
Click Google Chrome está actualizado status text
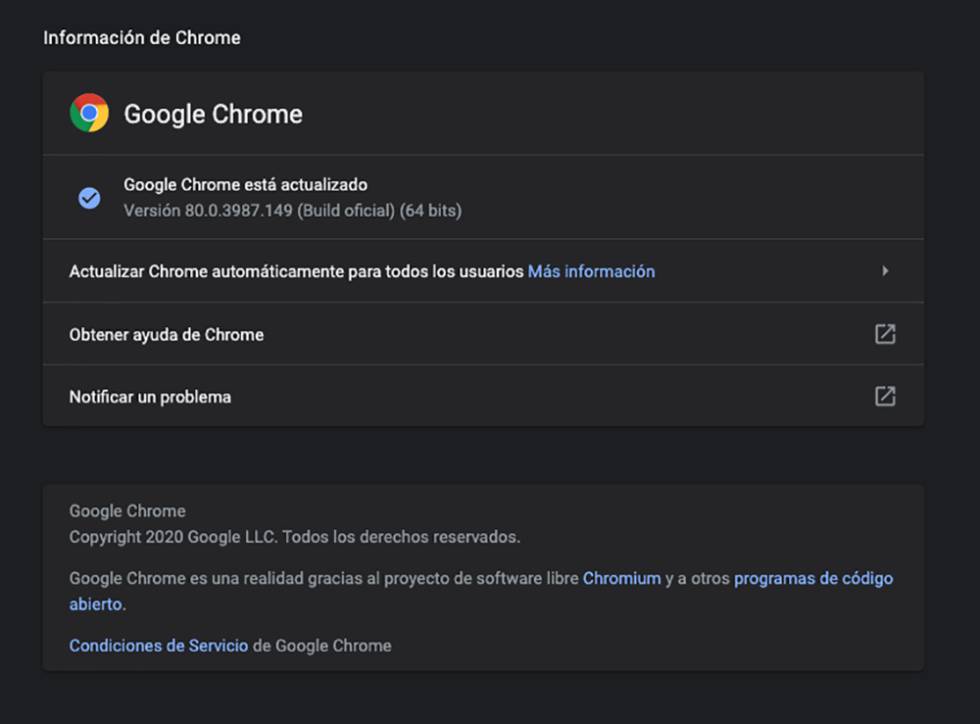click(x=246, y=185)
